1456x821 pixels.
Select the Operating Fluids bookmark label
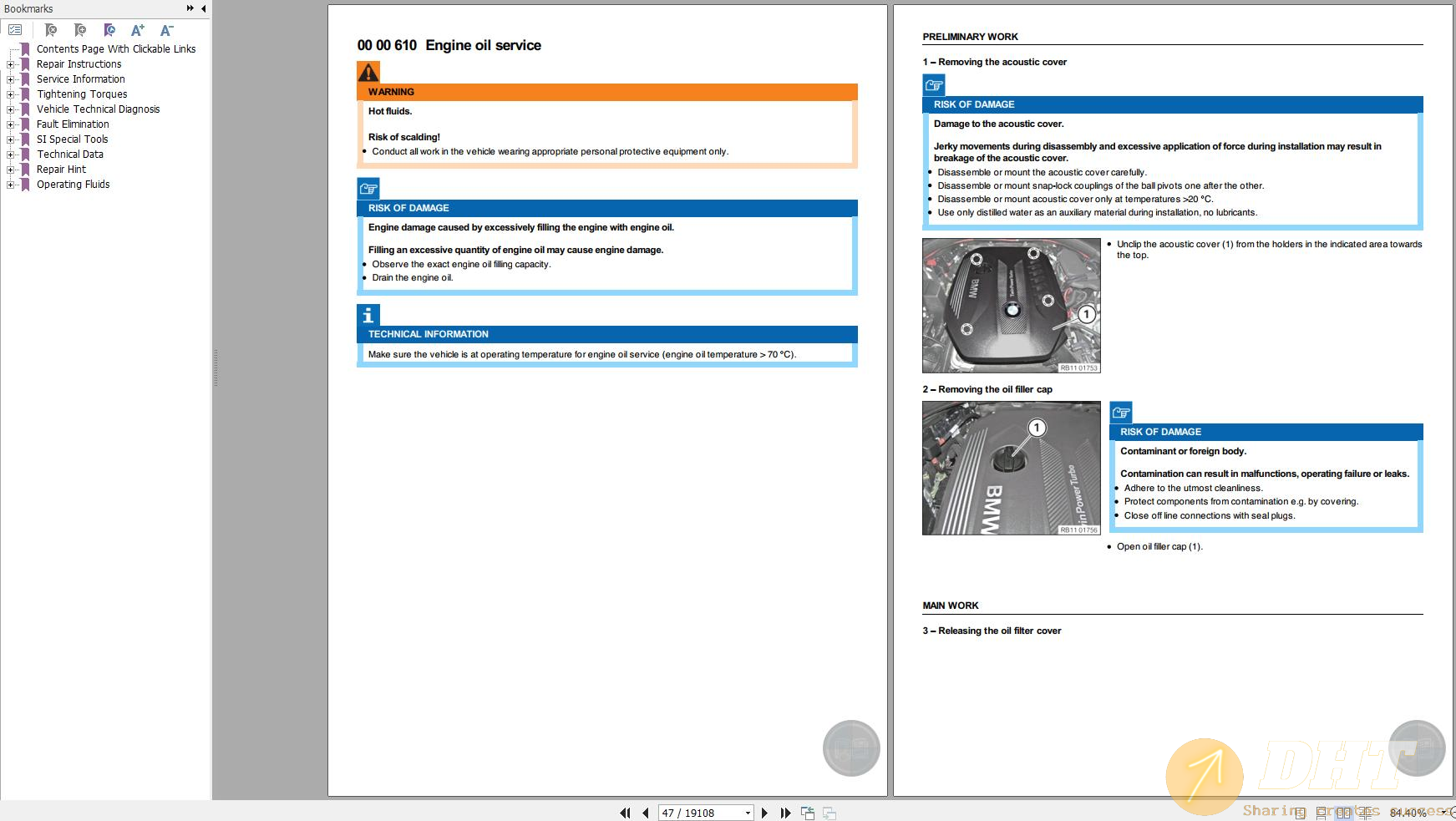[x=73, y=185]
